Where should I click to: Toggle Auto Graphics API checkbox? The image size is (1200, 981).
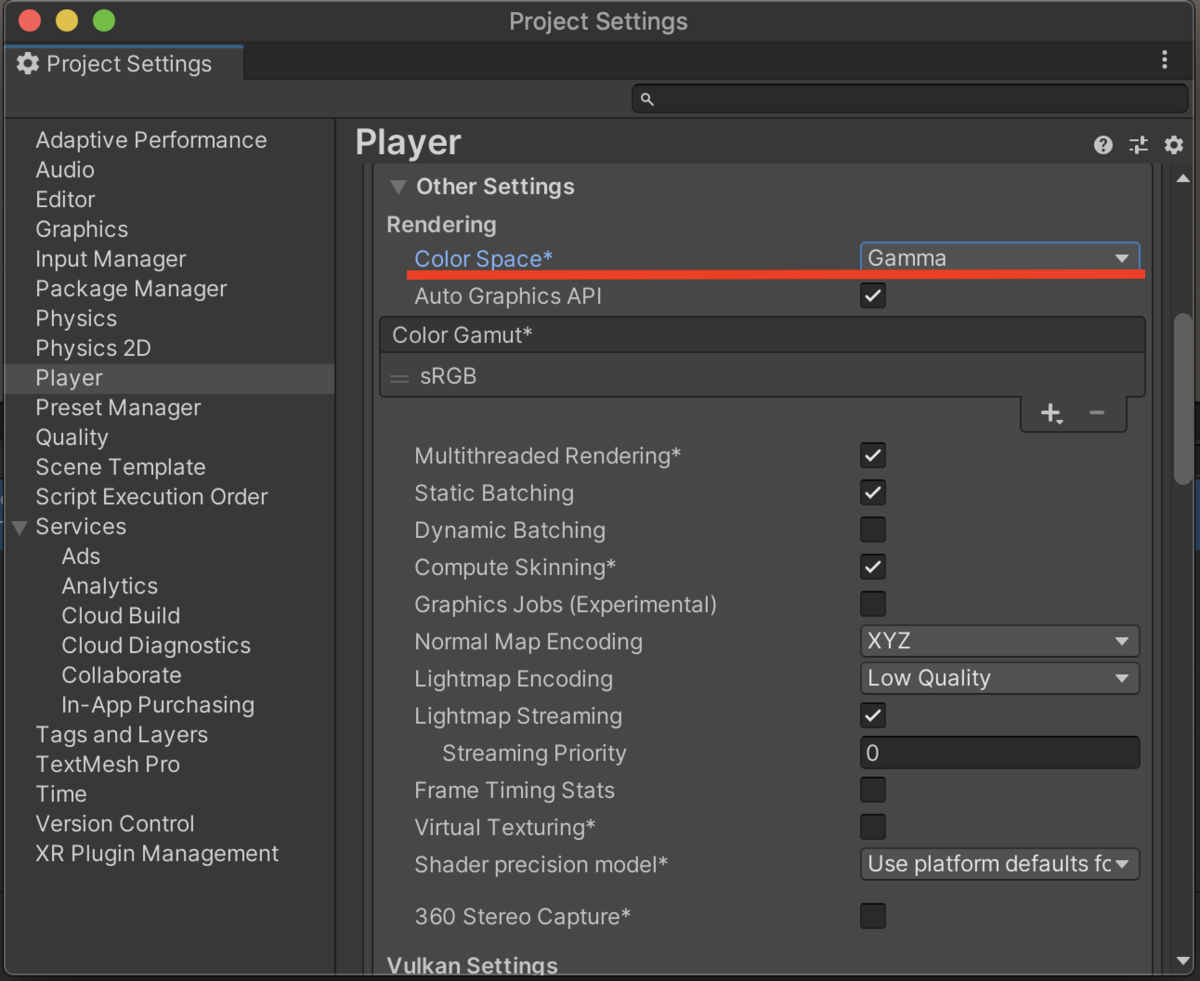point(873,295)
